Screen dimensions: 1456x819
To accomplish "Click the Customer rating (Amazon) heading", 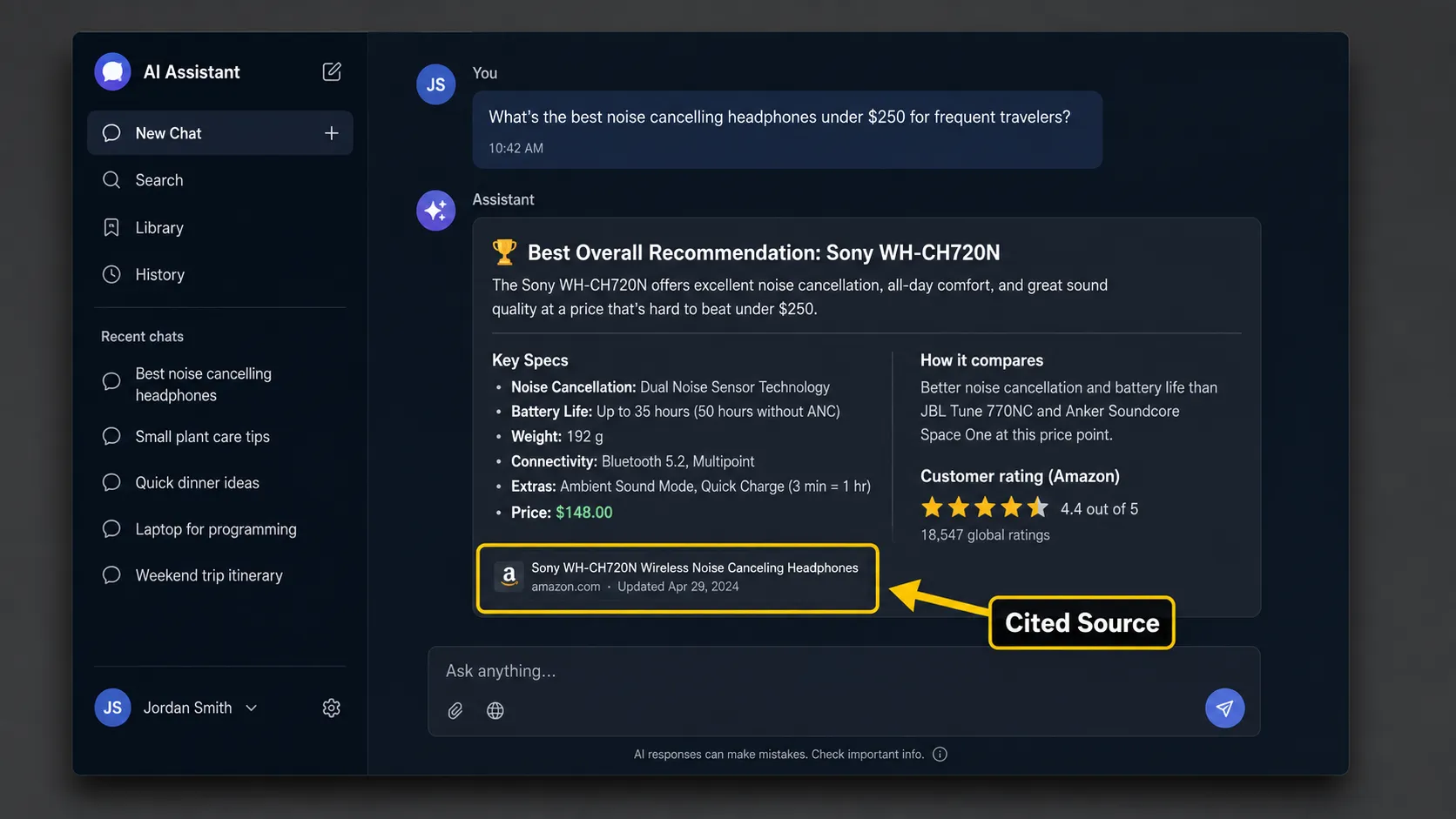I will [x=1020, y=476].
